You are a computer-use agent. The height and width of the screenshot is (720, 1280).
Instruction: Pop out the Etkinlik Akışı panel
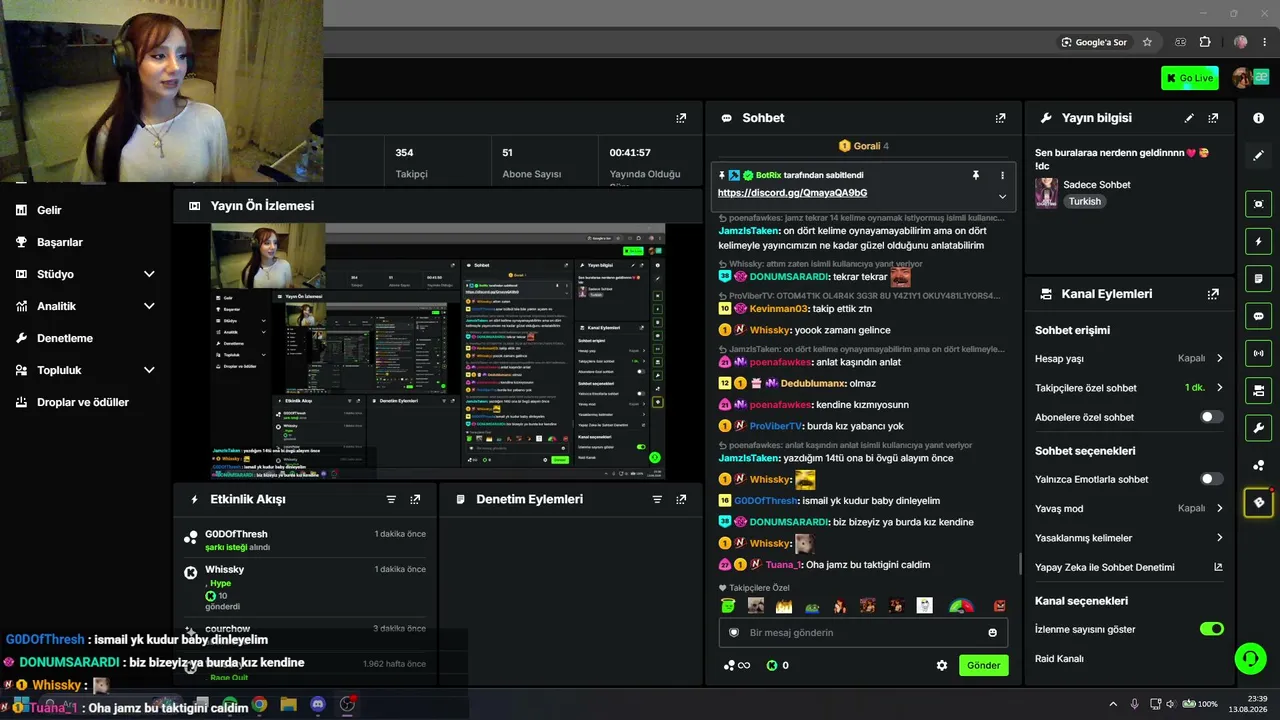click(415, 499)
